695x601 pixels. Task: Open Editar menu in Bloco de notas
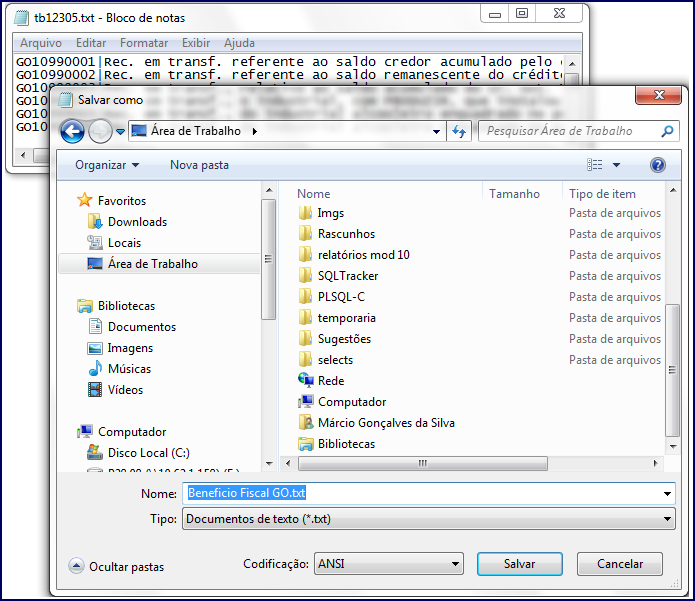[91, 43]
